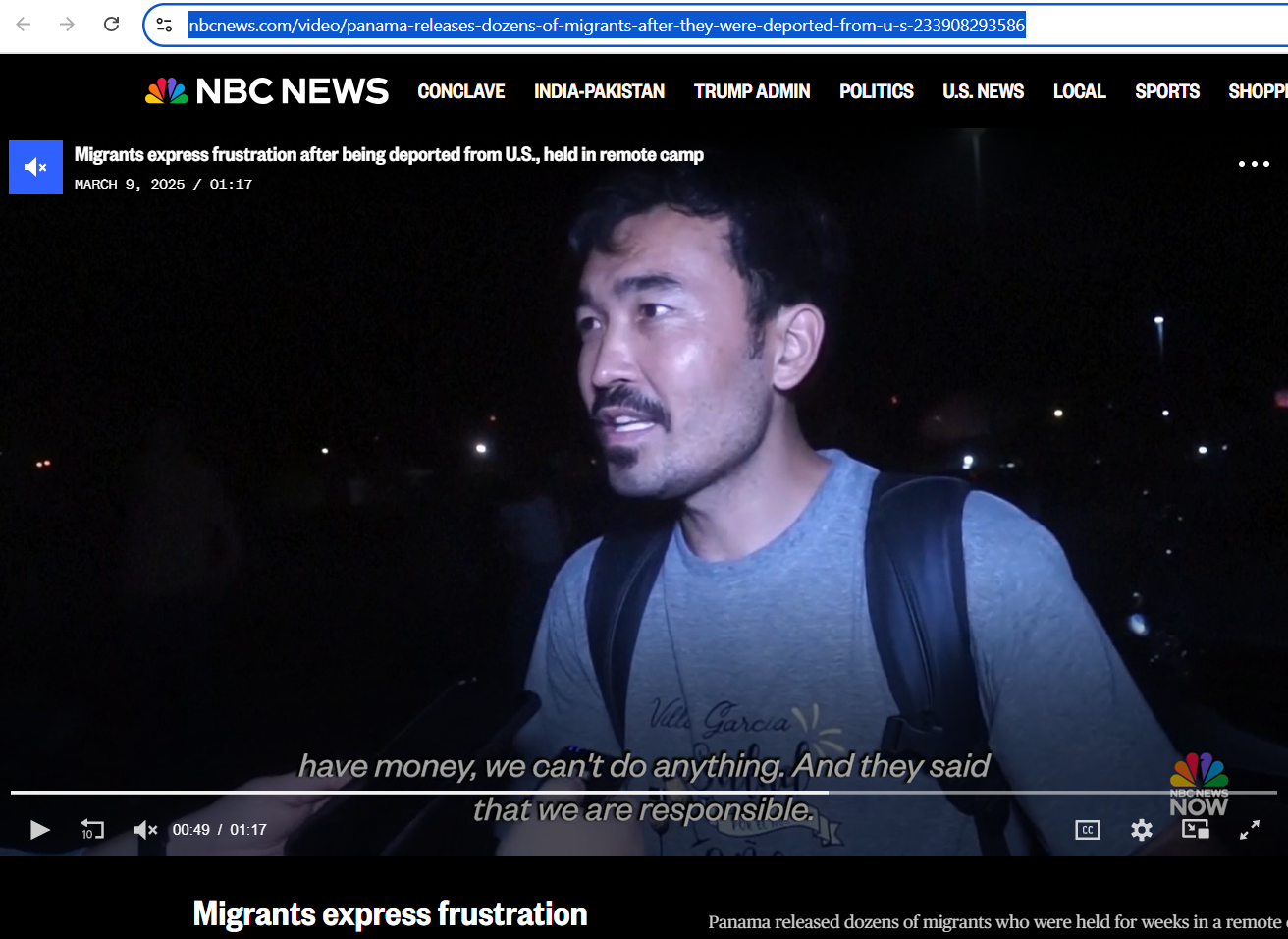Unmute video with the blue speaker button
This screenshot has width=1288, height=939.
click(35, 167)
